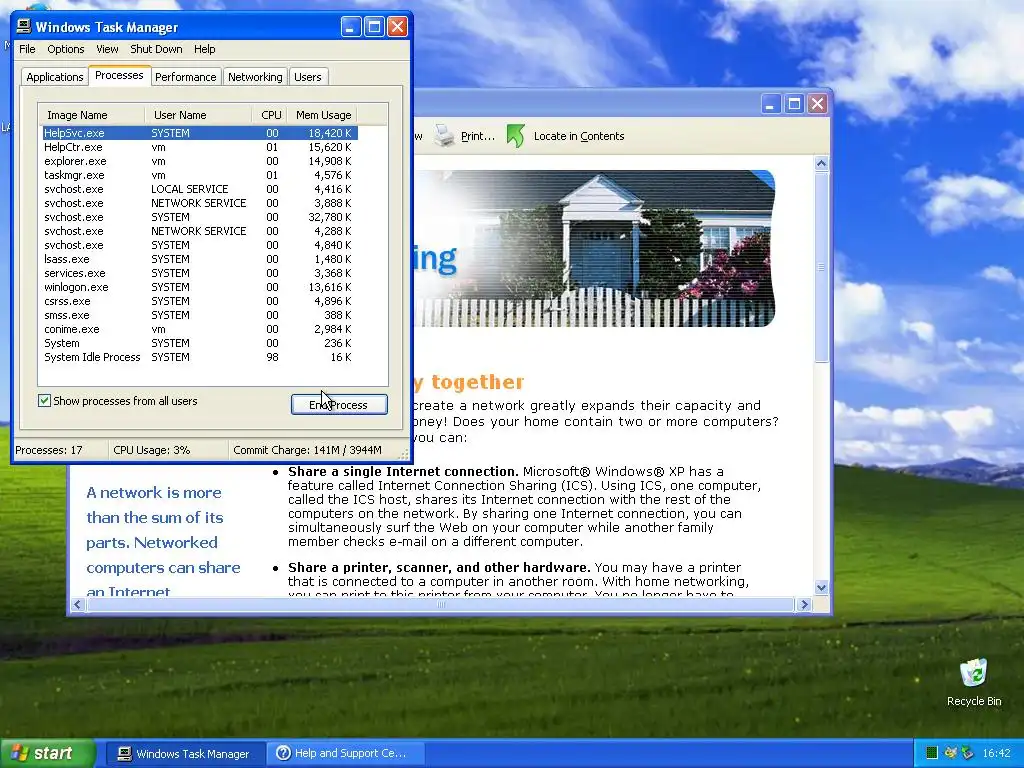1024x768 pixels.
Task: Activate Windows Task Manager taskbar button
Action: pos(184,753)
